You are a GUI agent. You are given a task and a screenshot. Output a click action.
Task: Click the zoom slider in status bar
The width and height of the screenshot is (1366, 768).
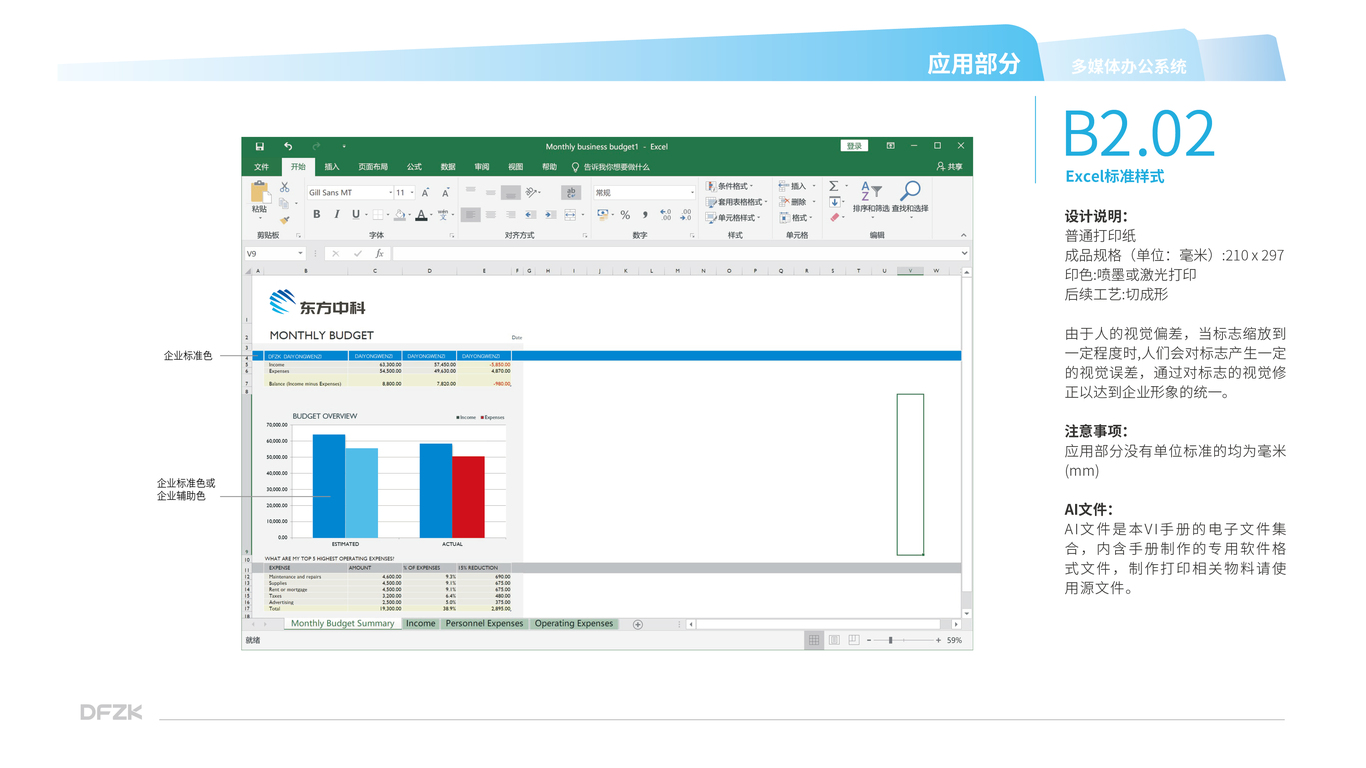click(x=904, y=640)
